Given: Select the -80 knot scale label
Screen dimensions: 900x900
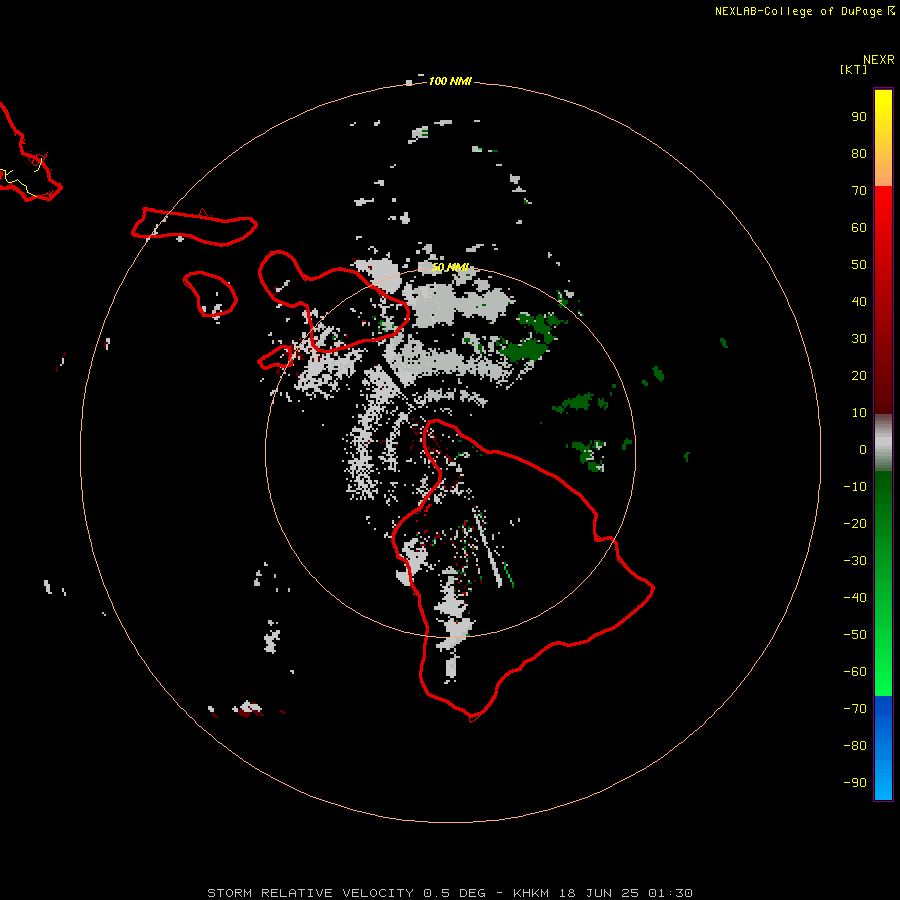Looking at the screenshot, I should coord(855,746).
